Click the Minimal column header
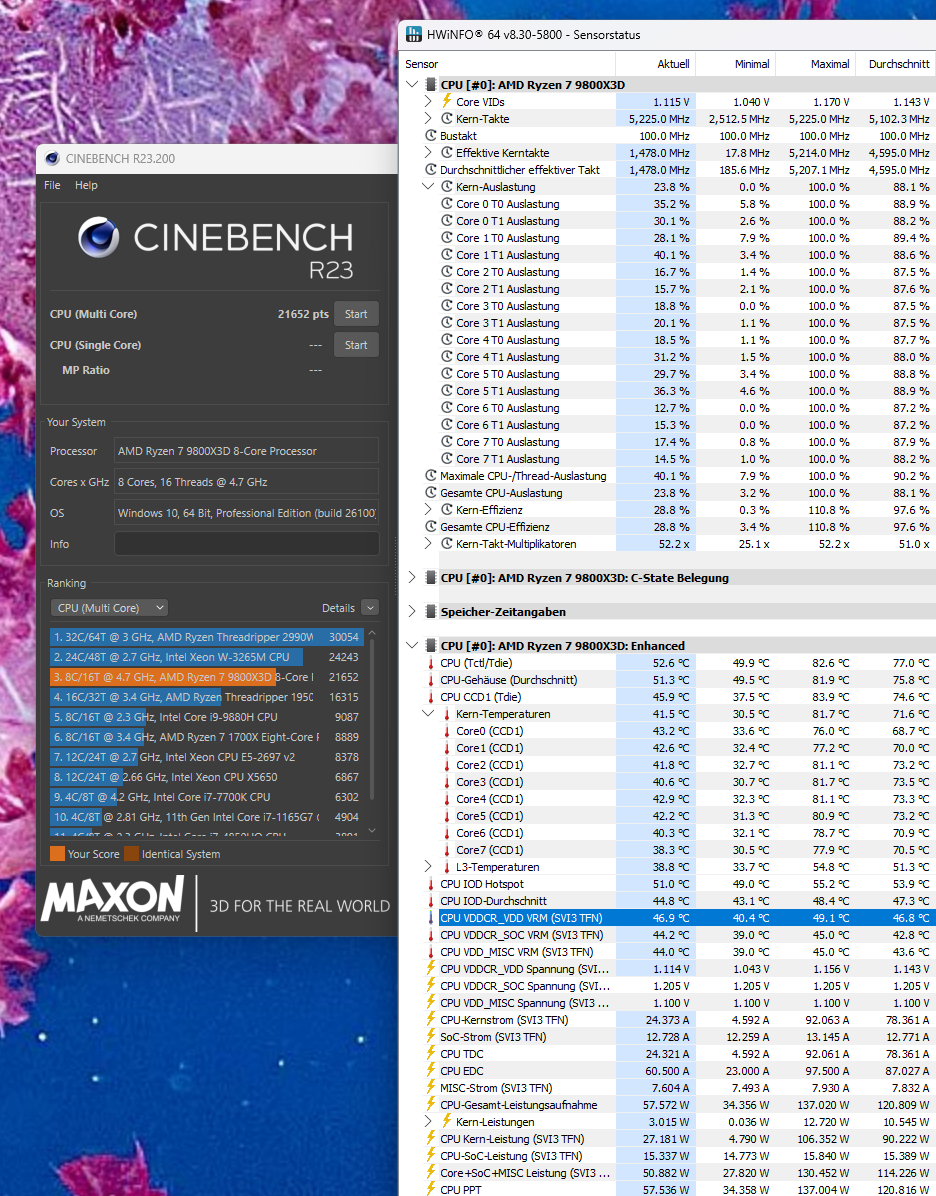This screenshot has height=1196, width=936. coord(735,64)
